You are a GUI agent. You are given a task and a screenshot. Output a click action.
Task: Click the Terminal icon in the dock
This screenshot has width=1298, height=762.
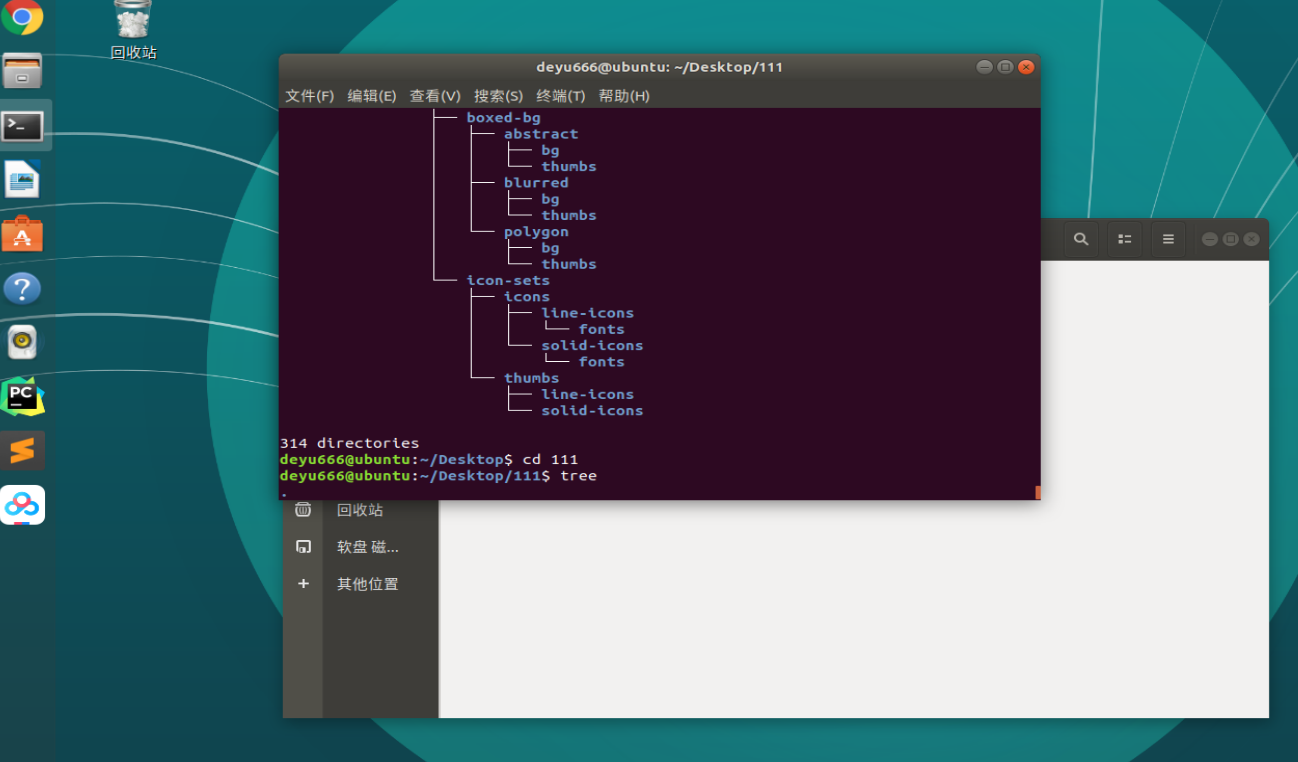coord(22,126)
